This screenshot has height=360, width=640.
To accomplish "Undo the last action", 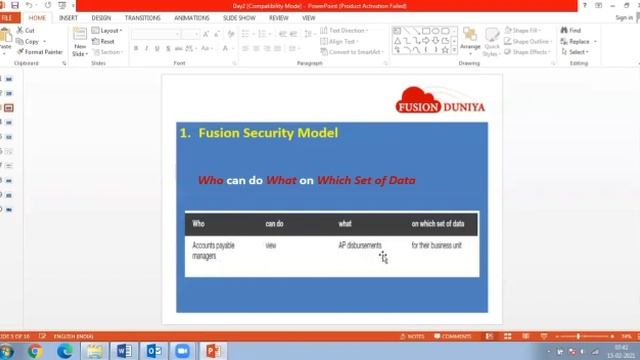I will coord(29,5).
